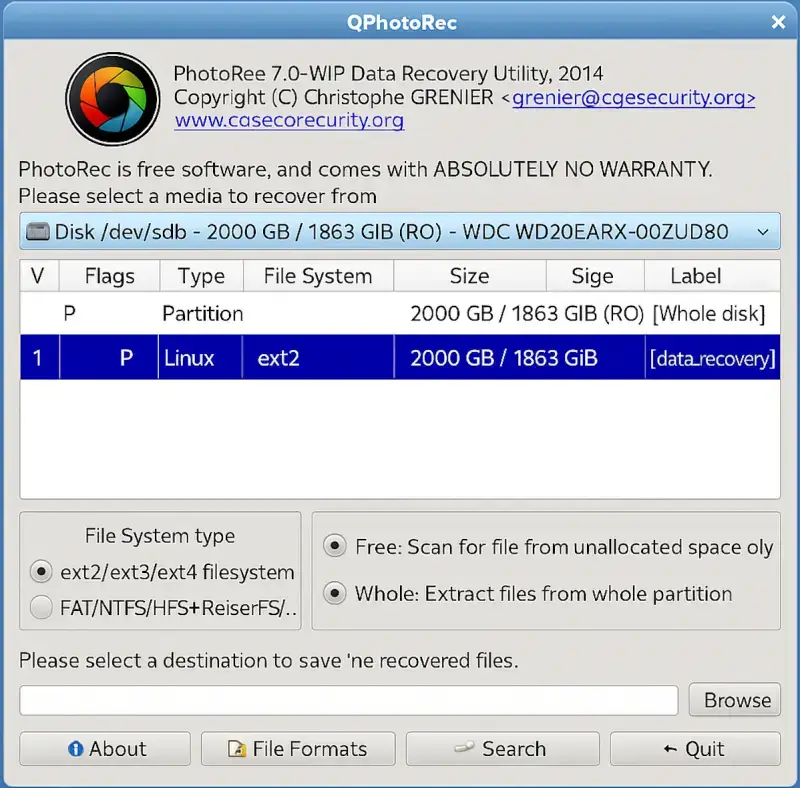This screenshot has height=788, width=800.
Task: Start a search with the Search button
Action: (502, 748)
